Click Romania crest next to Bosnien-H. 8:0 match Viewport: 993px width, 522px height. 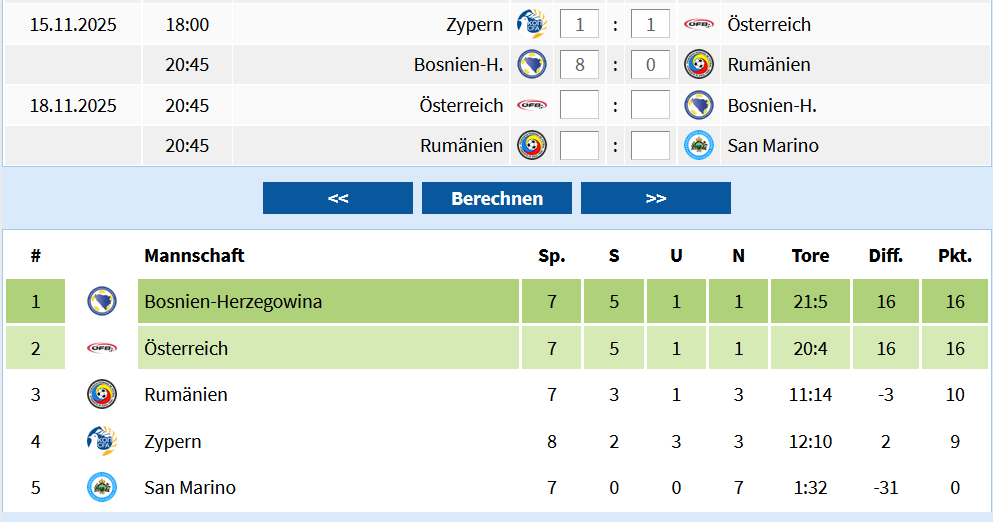pos(699,65)
